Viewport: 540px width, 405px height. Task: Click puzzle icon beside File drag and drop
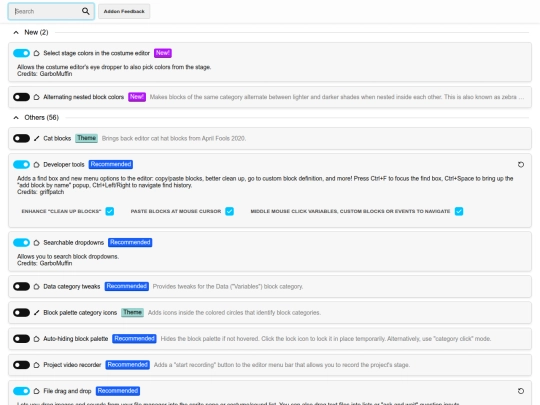37,391
